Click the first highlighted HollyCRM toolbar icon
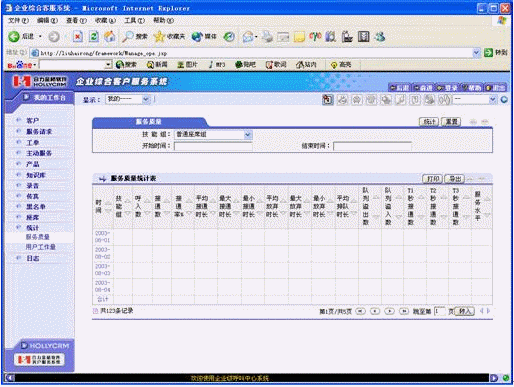The width and height of the screenshot is (514, 387). pos(328,99)
